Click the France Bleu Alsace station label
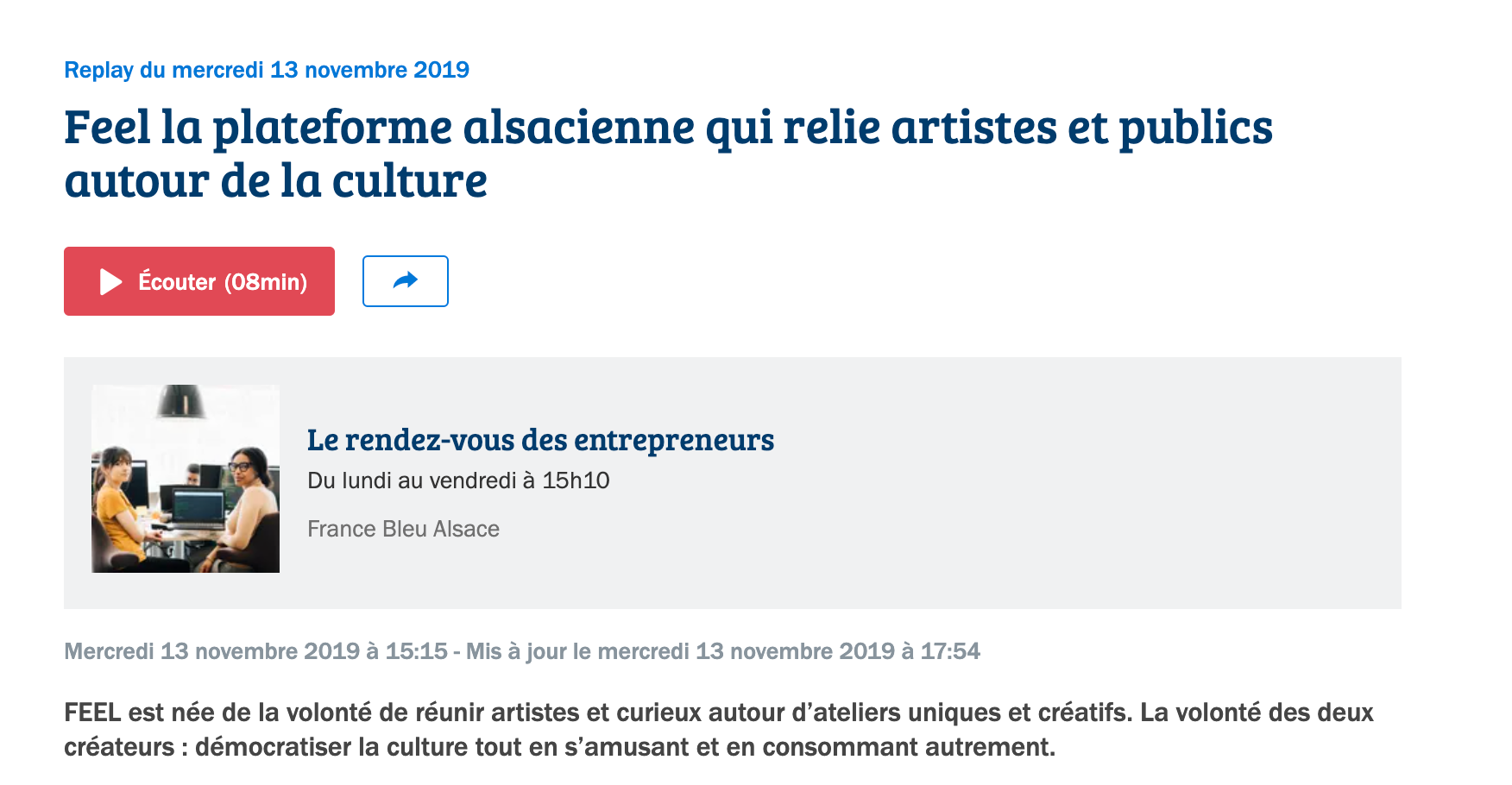The width and height of the screenshot is (1512, 785). click(x=403, y=529)
